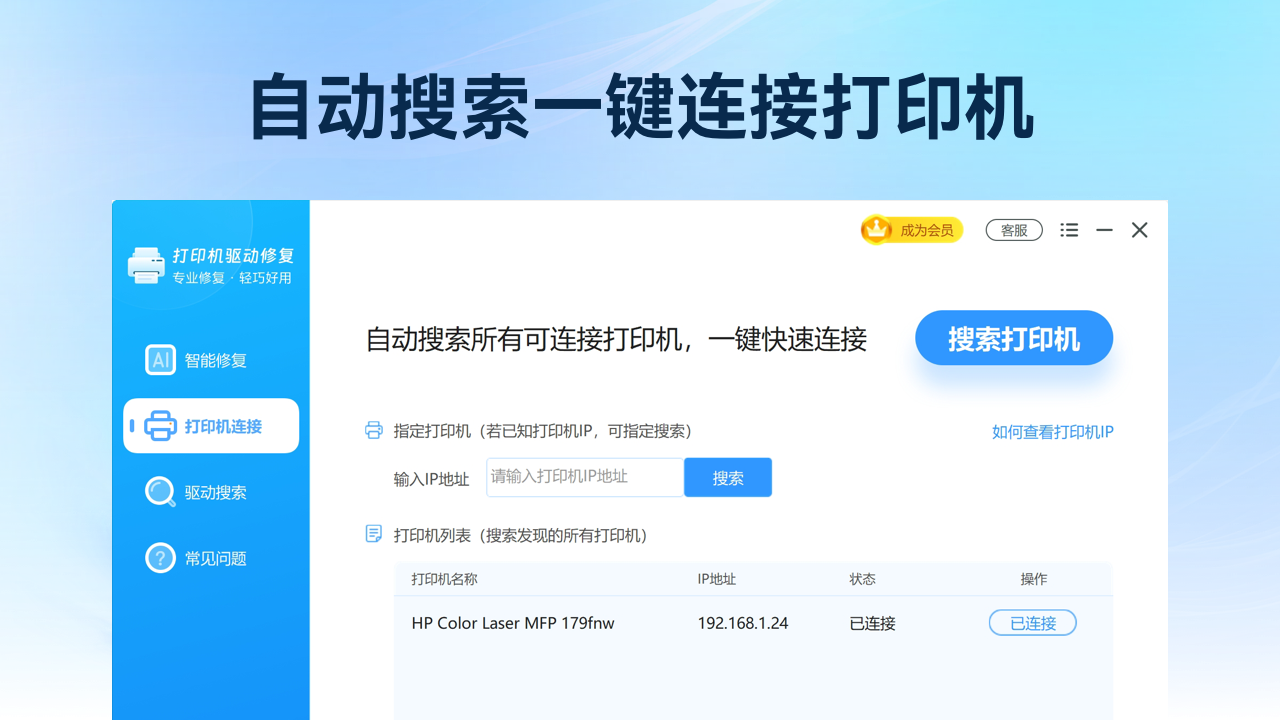Click HP Color Laser MFP 179fnw name

point(513,623)
